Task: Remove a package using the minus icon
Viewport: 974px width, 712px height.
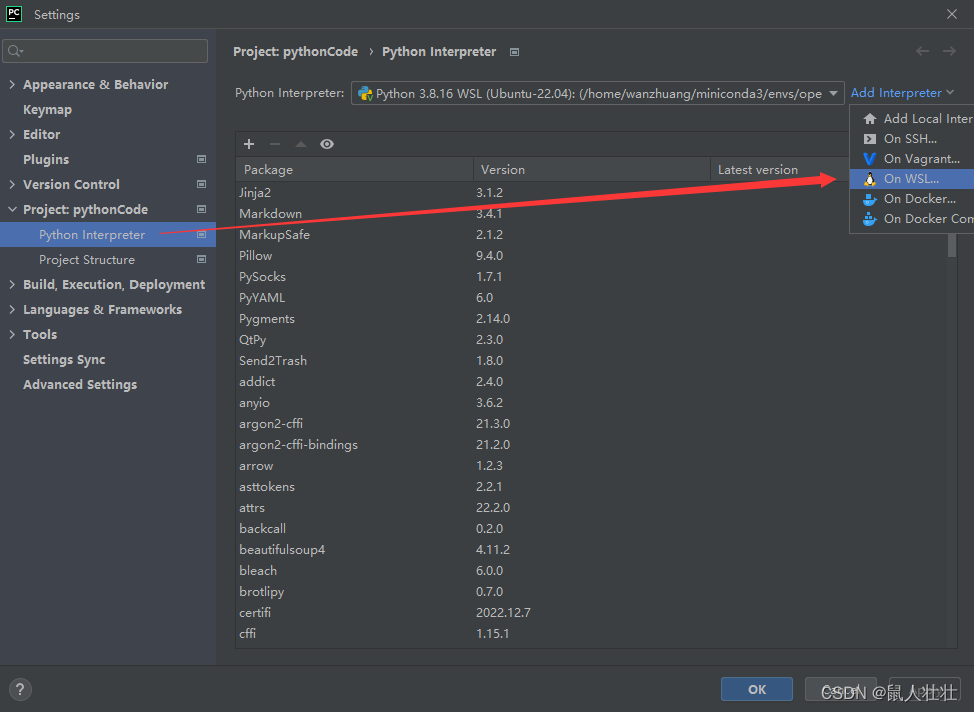Action: [274, 144]
